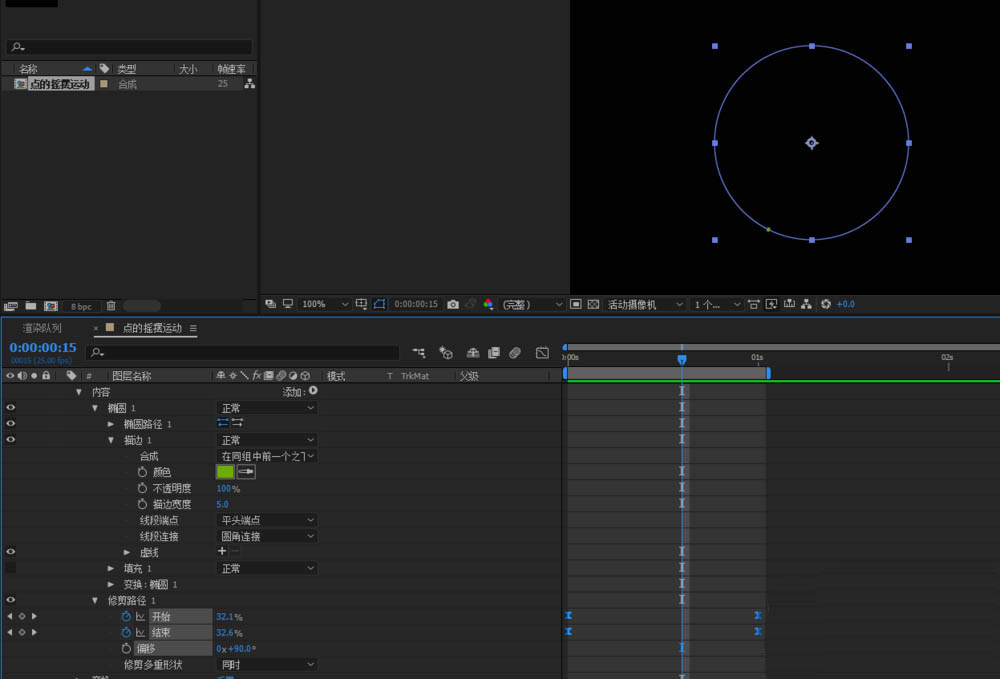This screenshot has height=679, width=1000.
Task: Switch to the 渲染队列 tab
Action: pos(43,328)
